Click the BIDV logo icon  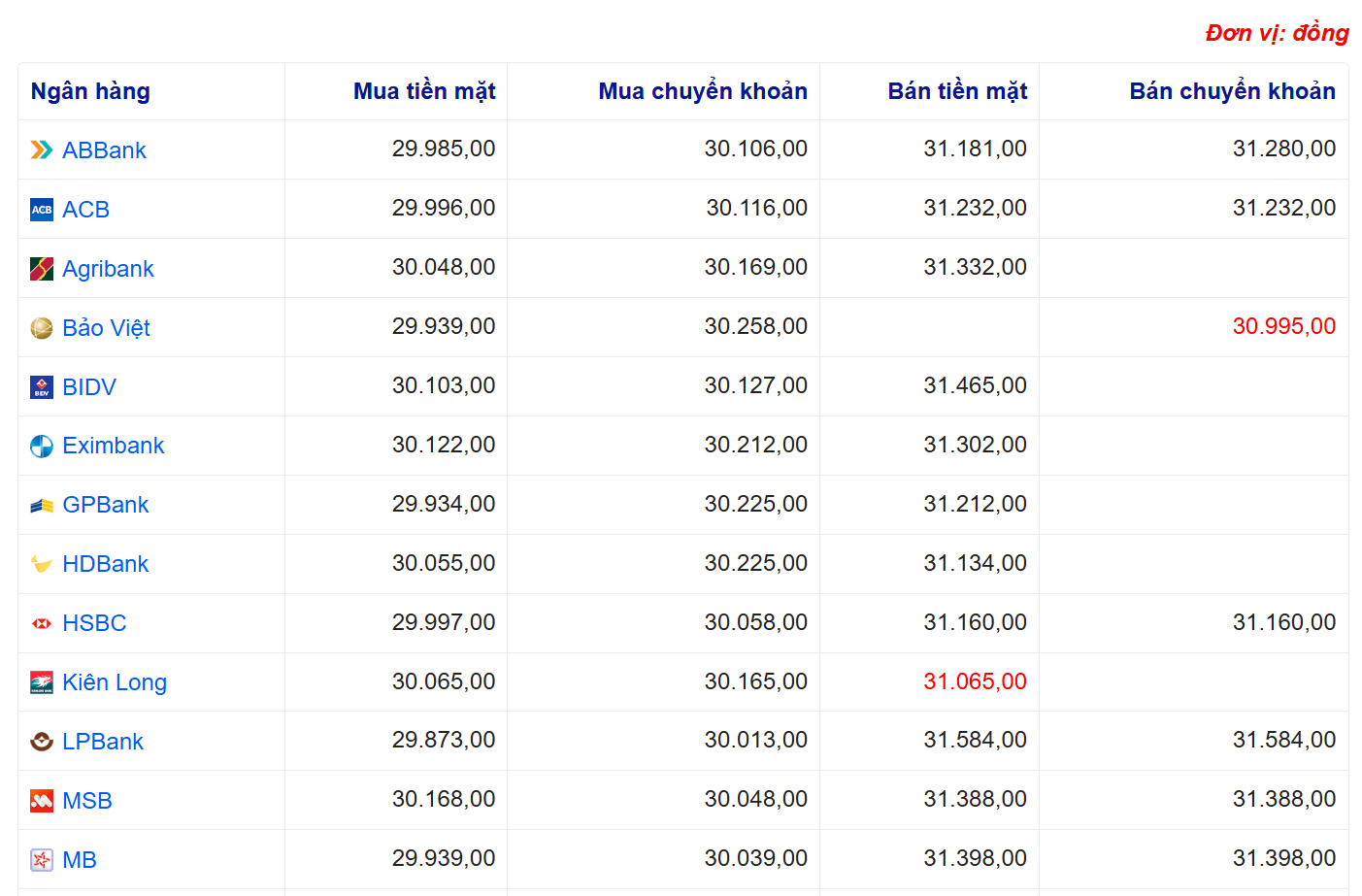click(x=42, y=387)
